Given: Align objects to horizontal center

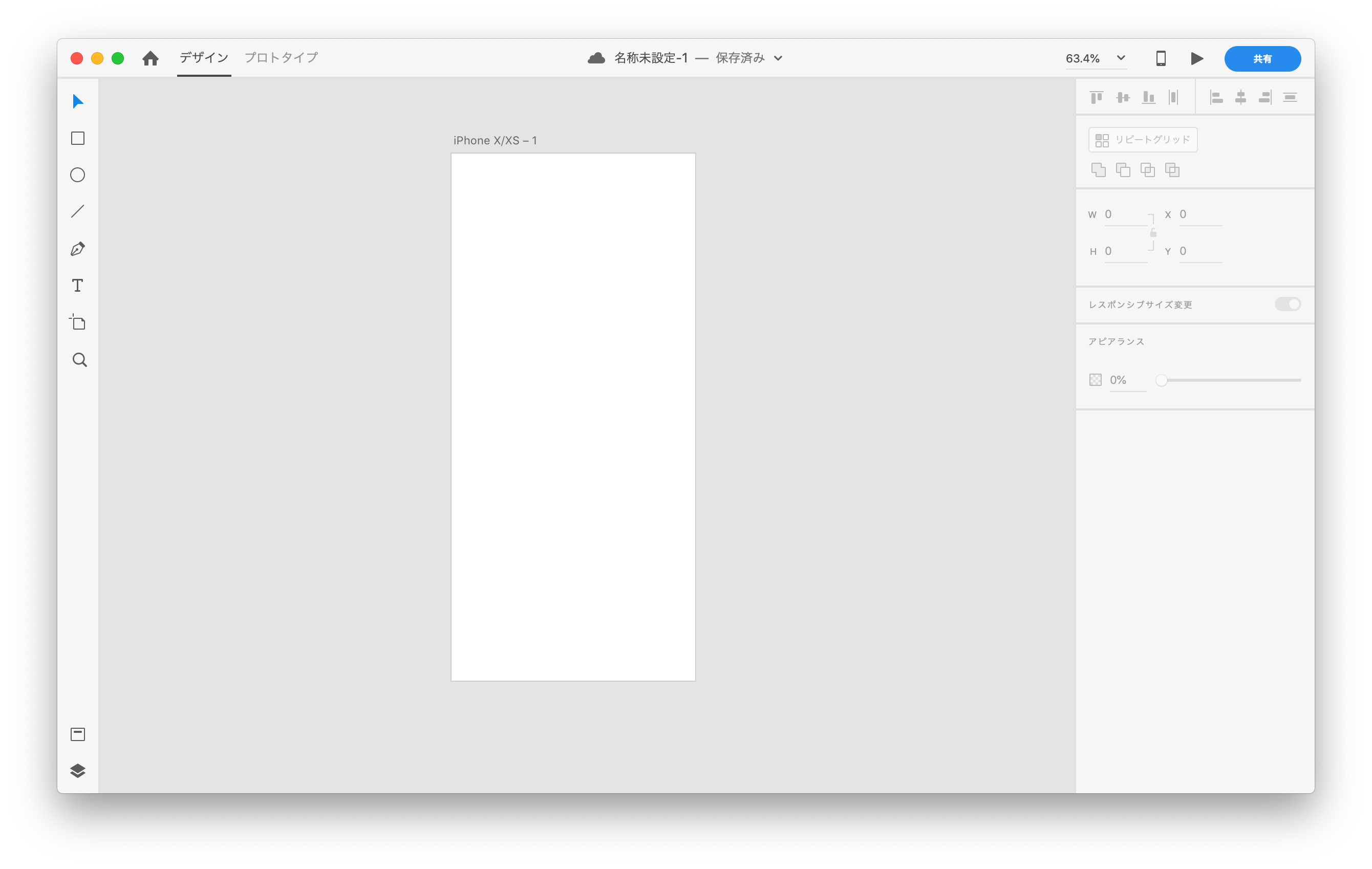Looking at the screenshot, I should tap(1240, 97).
